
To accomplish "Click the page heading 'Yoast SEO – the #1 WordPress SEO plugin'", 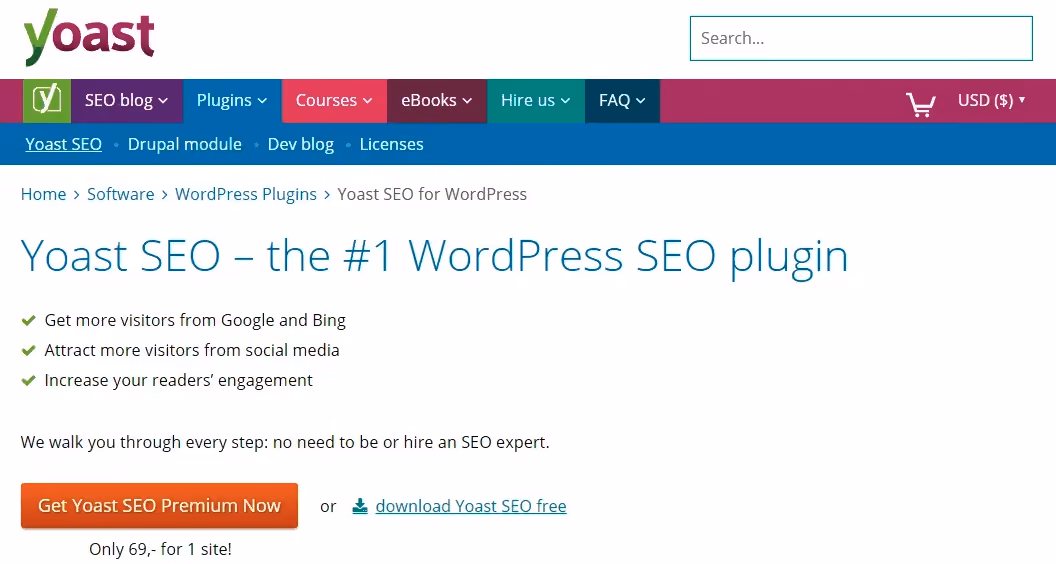I will point(434,256).
